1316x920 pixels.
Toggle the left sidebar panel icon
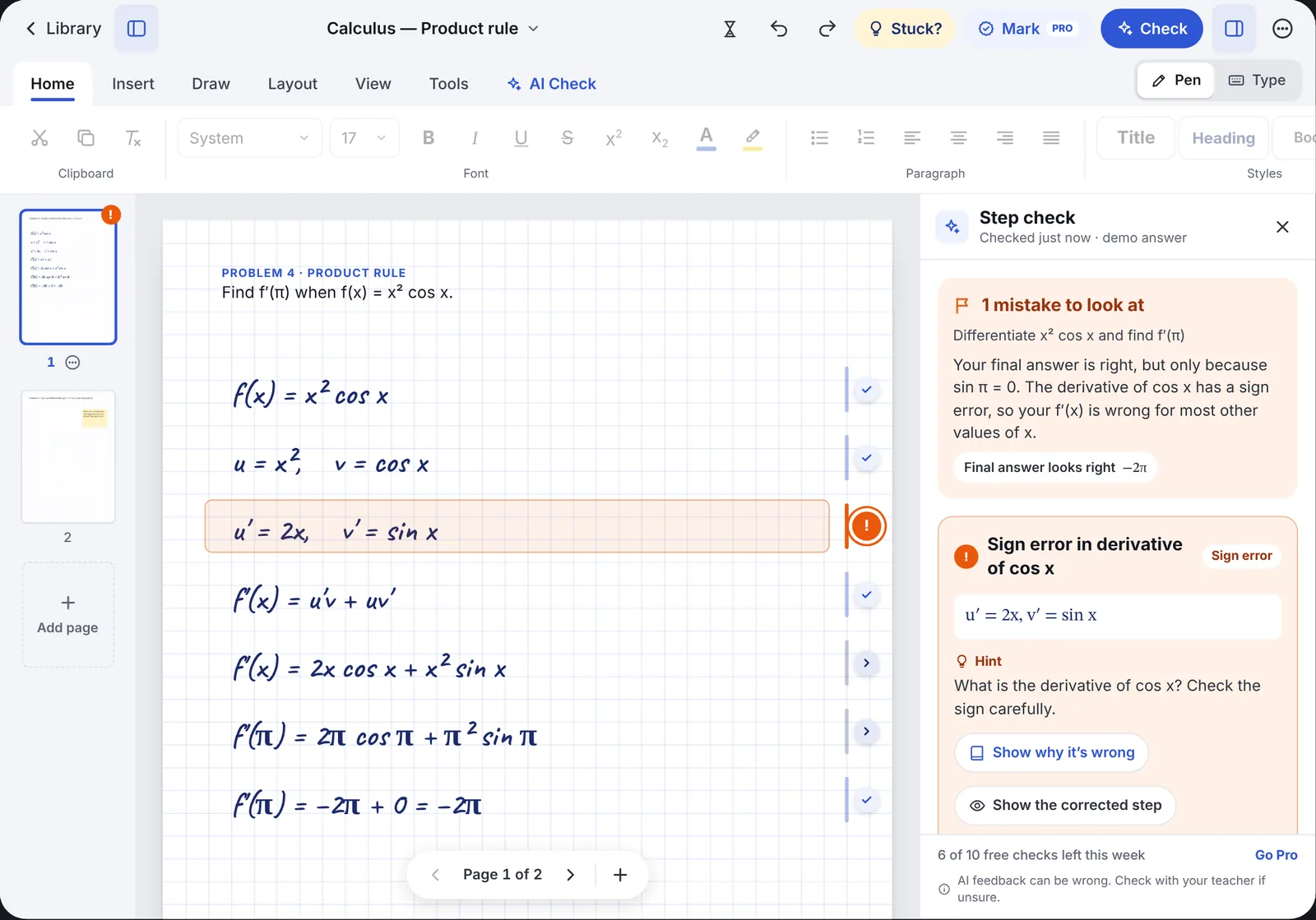coord(137,29)
